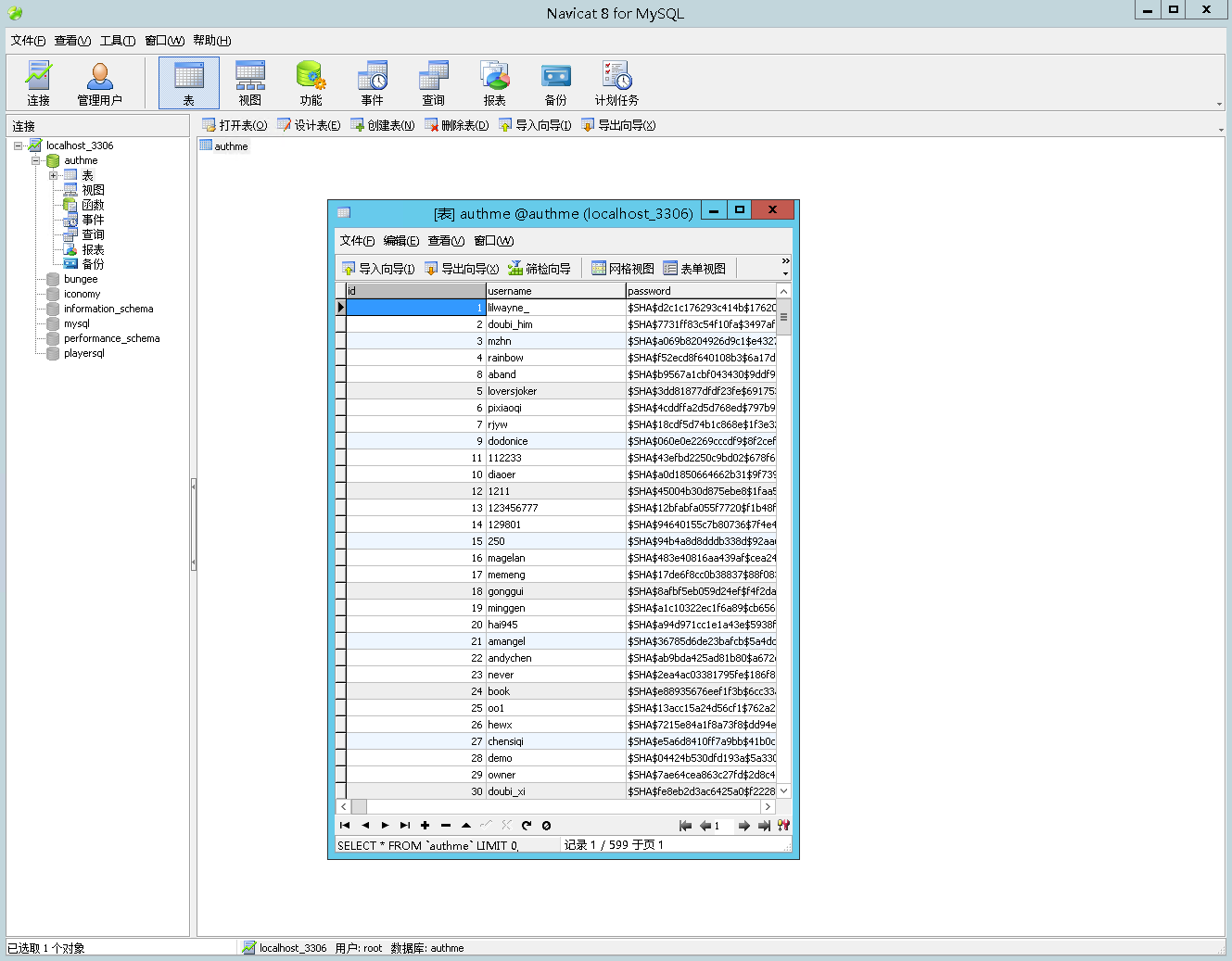Open the 编辑 menu in table window
Viewport: 1232px width, 961px height.
pos(400,241)
